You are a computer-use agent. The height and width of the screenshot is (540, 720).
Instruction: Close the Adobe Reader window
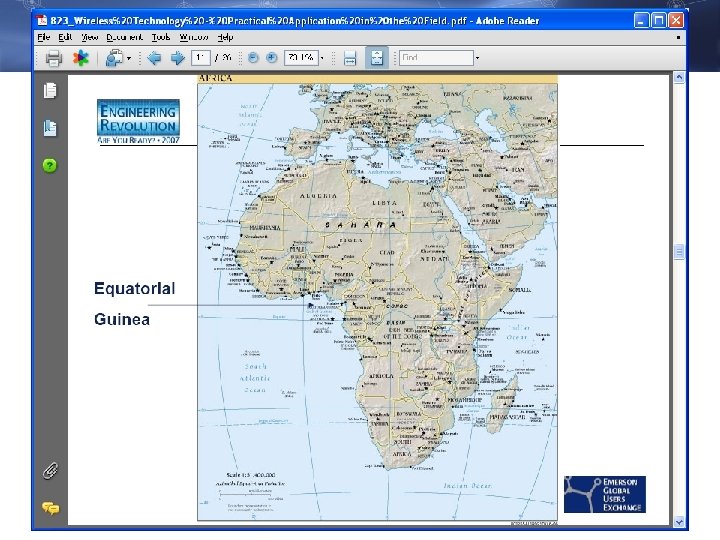click(676, 20)
